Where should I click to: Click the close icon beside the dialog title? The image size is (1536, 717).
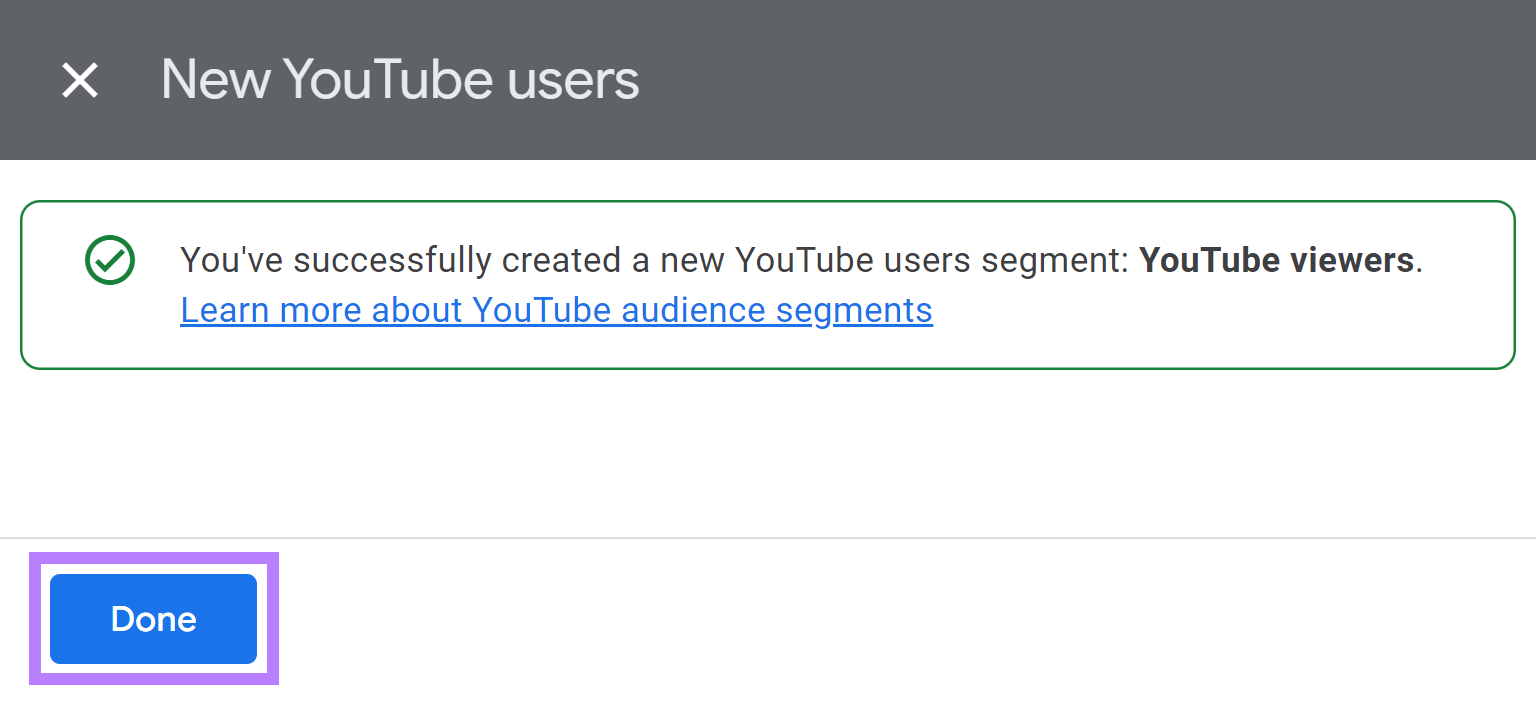(79, 80)
